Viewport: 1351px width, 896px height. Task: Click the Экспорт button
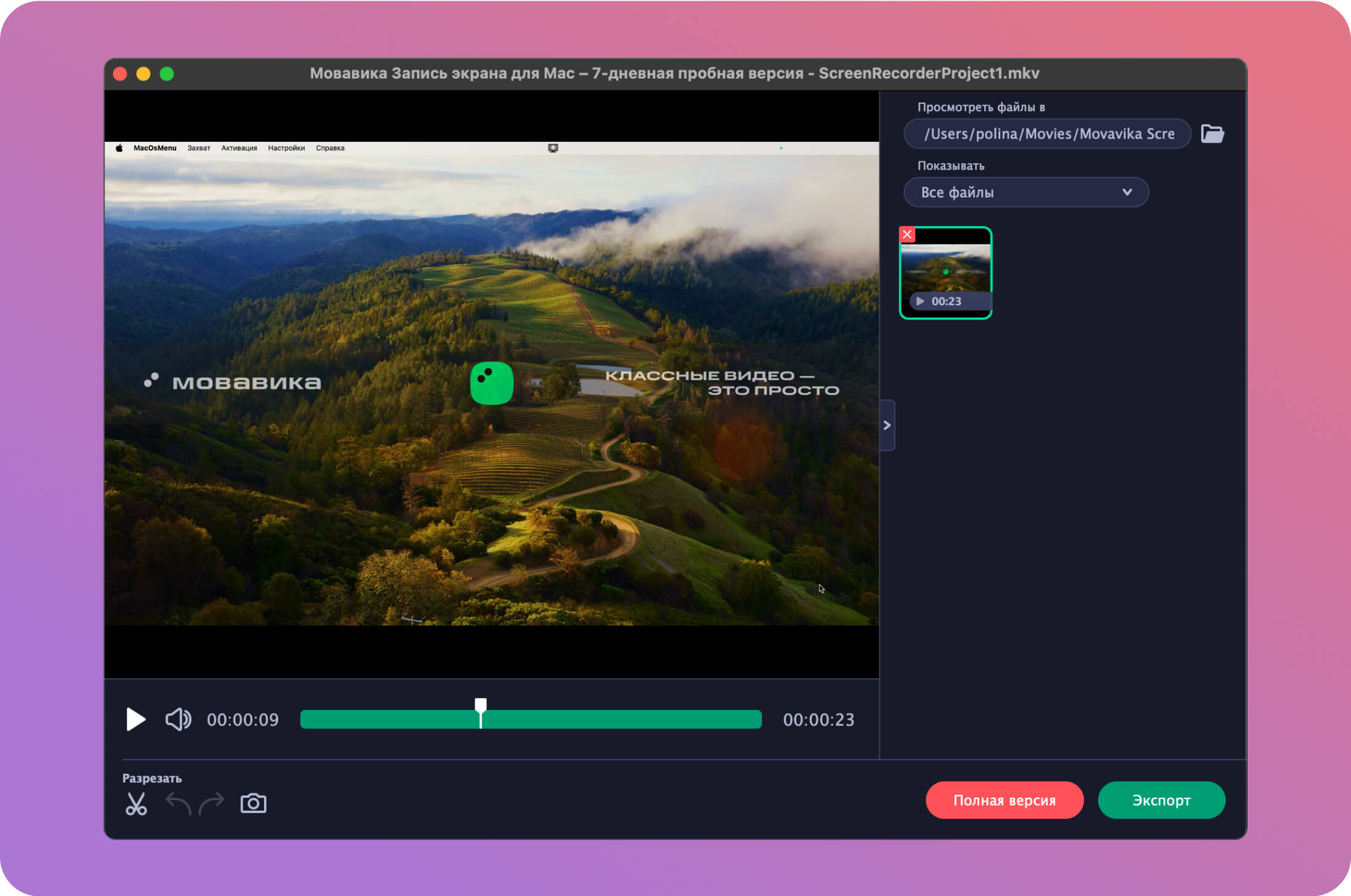click(x=1162, y=800)
